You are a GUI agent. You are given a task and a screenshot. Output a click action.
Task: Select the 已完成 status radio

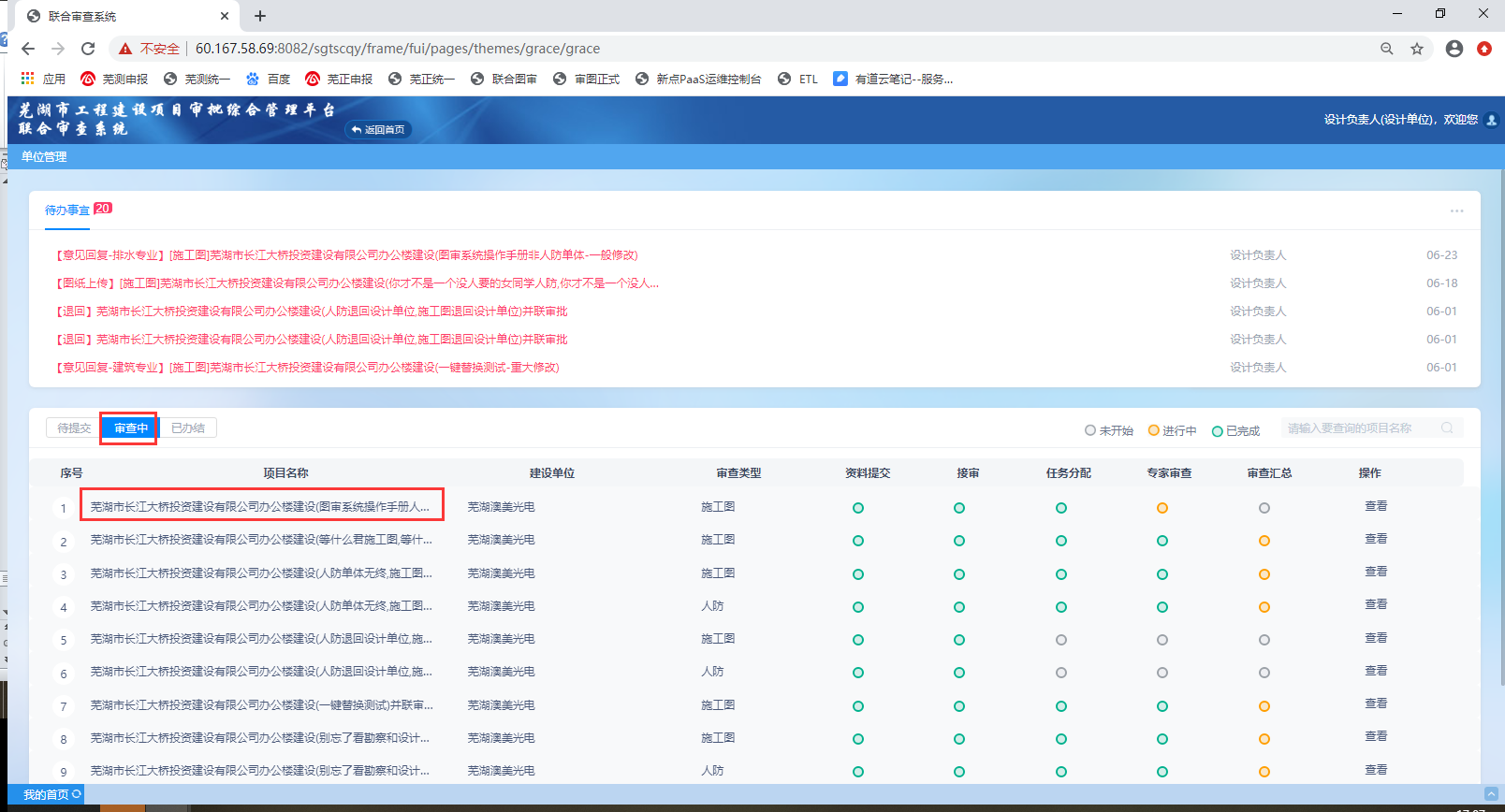(1218, 431)
